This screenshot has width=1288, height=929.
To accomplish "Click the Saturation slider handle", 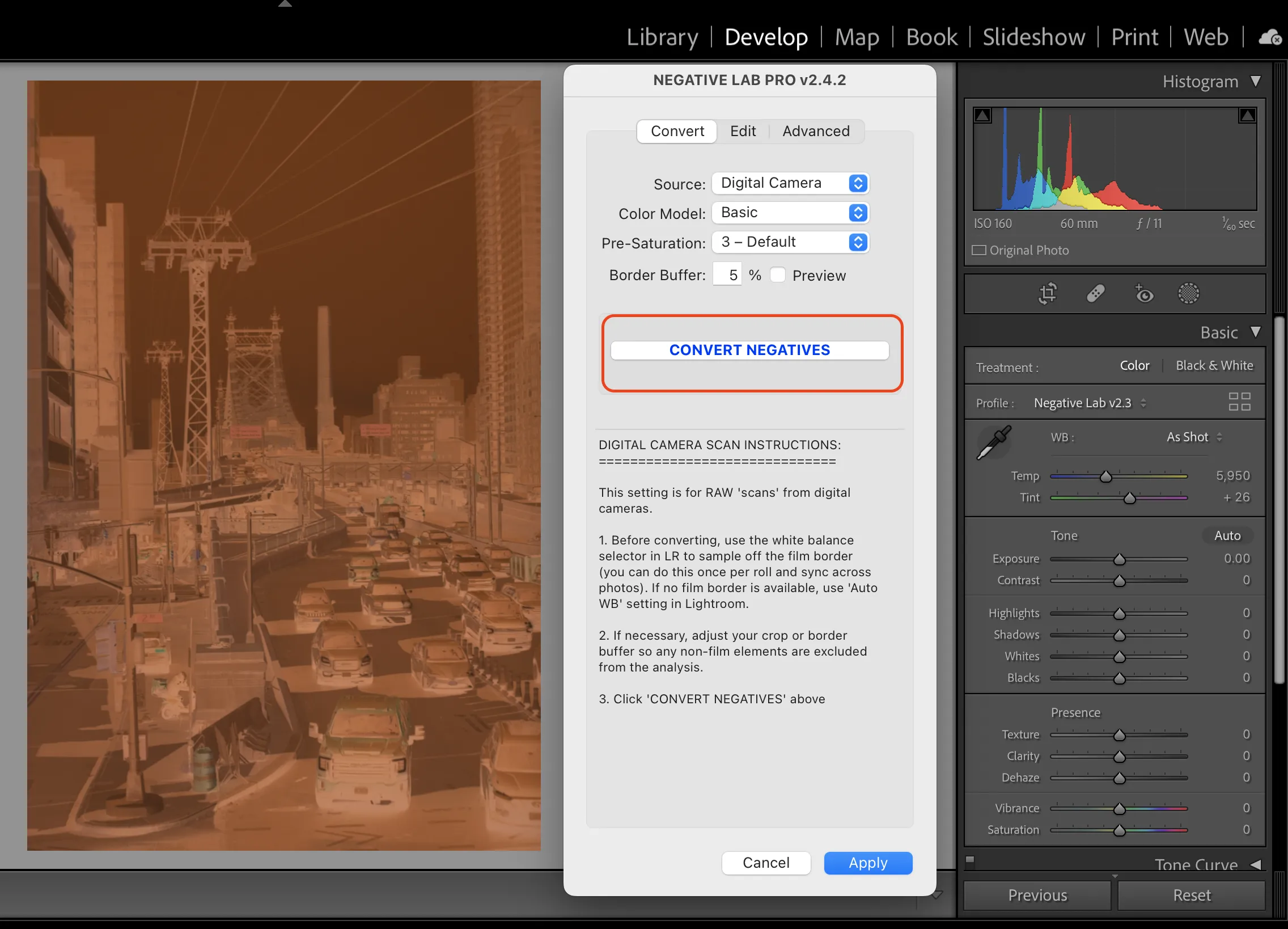I will point(1119,830).
